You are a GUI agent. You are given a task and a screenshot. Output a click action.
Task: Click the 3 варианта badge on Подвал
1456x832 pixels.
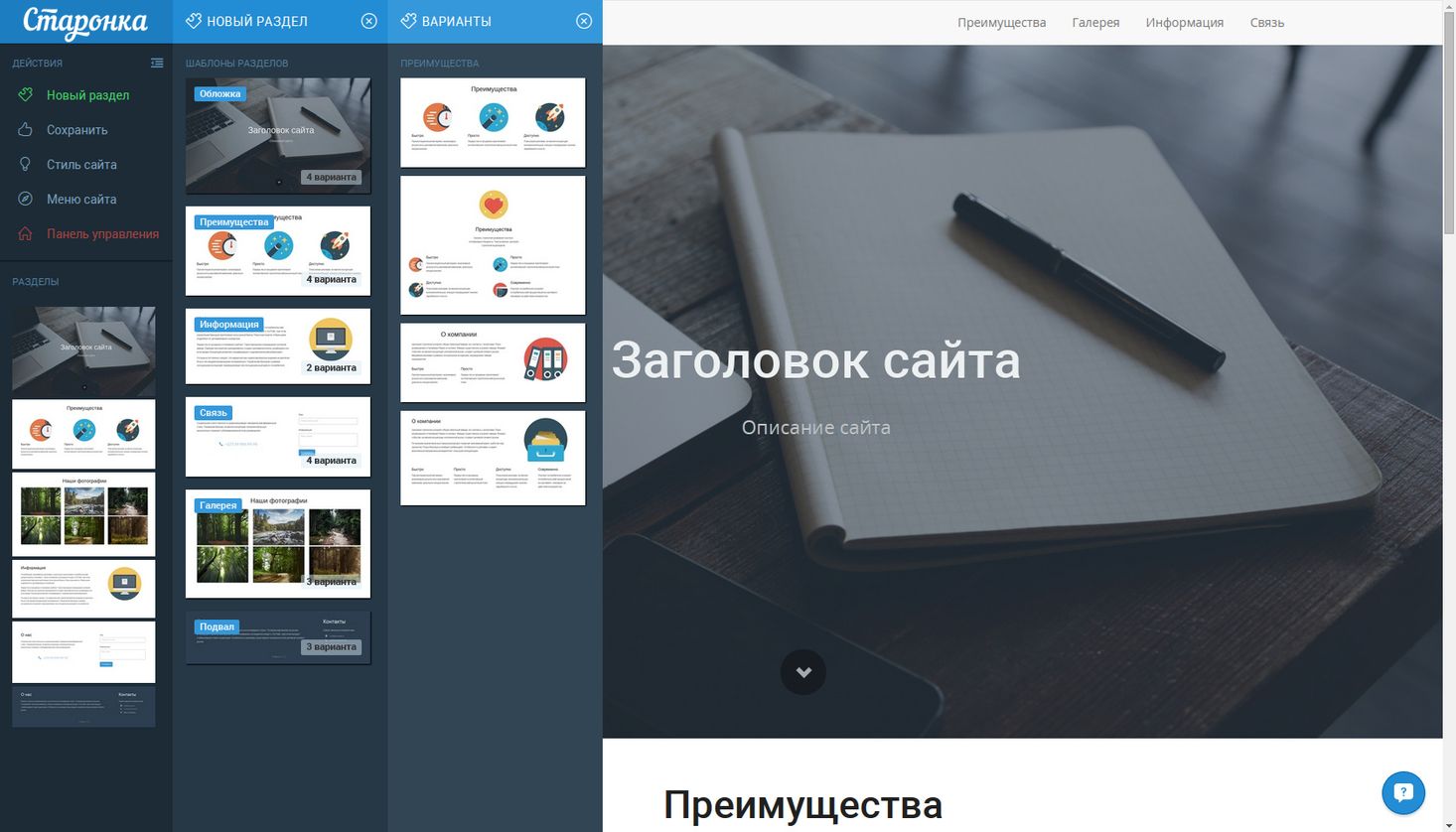click(x=331, y=646)
